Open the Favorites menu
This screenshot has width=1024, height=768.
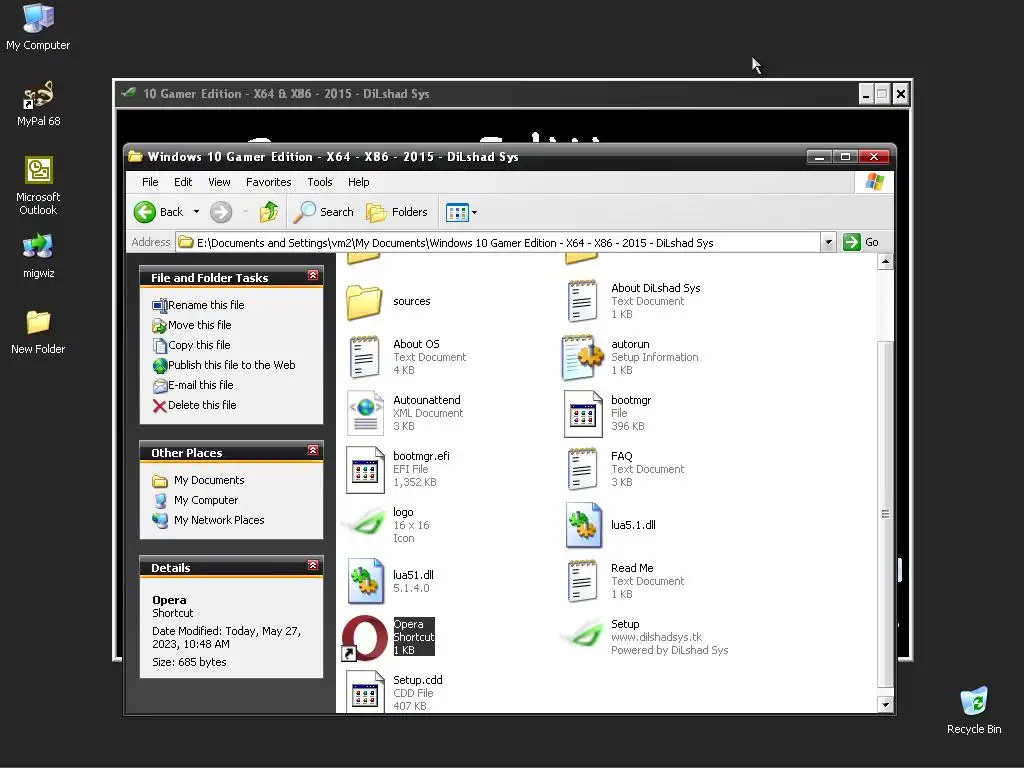click(x=268, y=182)
